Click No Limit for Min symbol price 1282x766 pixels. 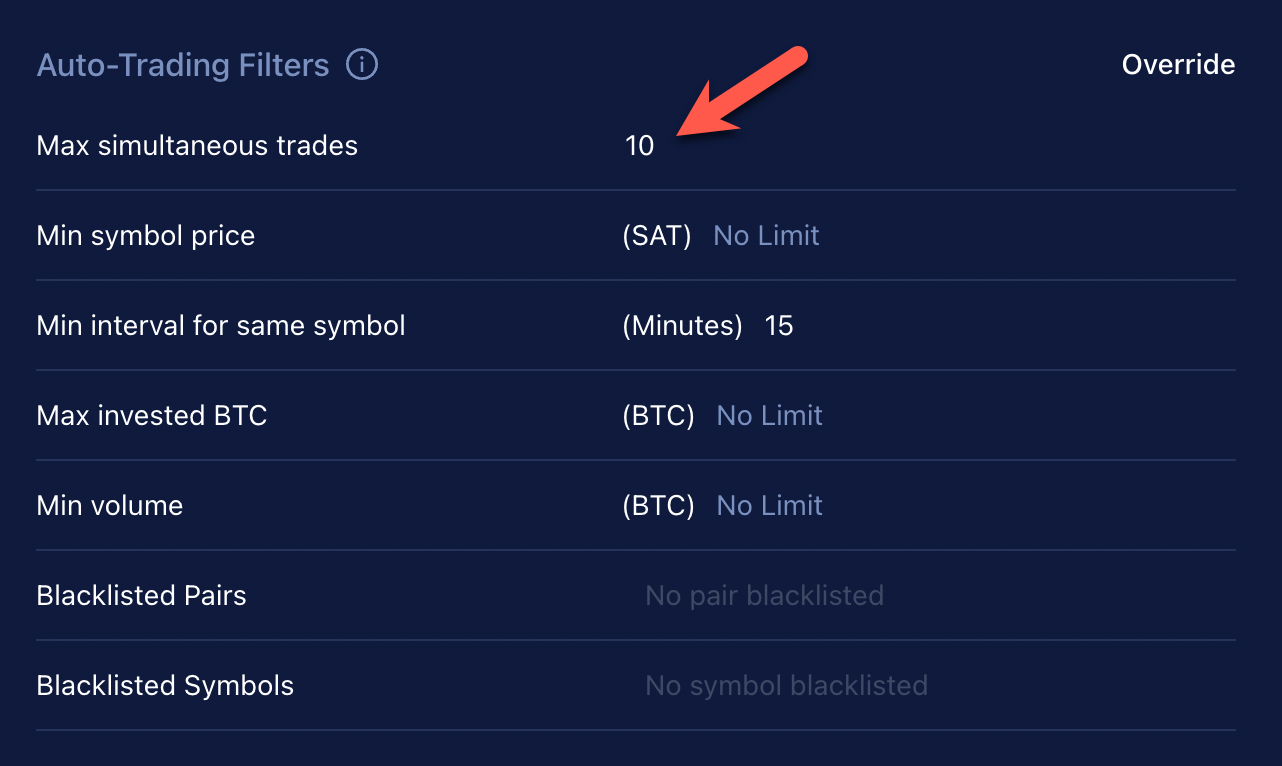(x=766, y=236)
